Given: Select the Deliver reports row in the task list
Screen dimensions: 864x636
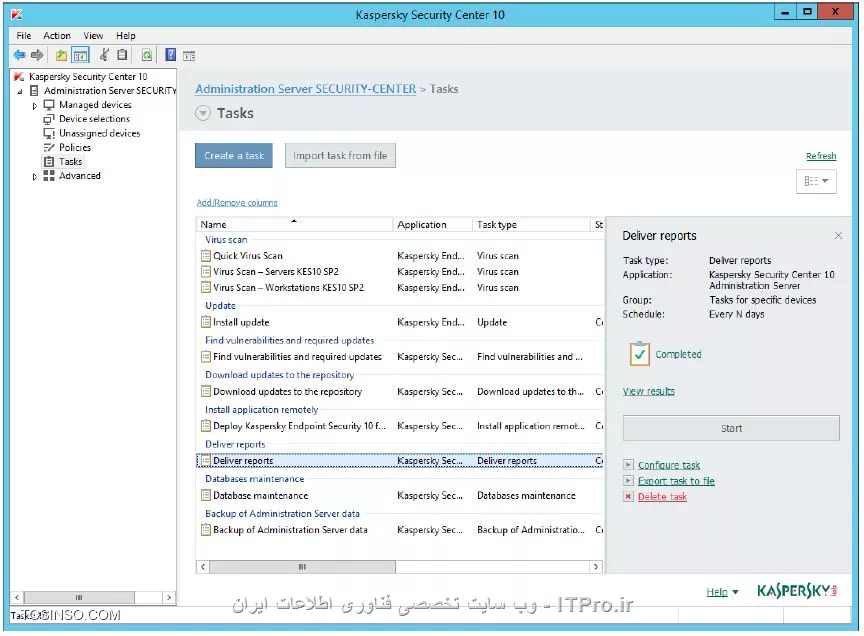Looking at the screenshot, I should tap(400, 461).
